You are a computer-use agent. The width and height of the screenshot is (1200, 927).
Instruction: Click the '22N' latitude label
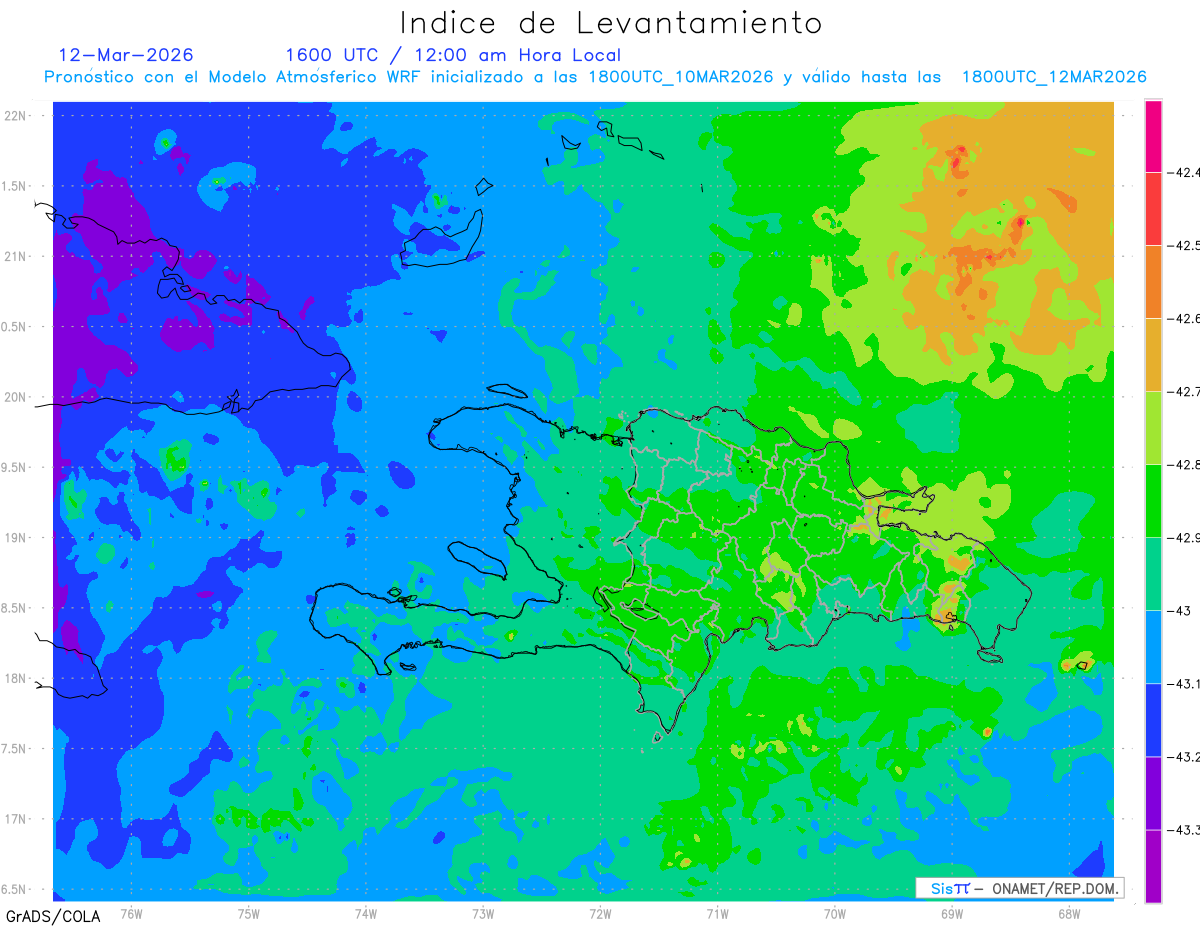(x=14, y=115)
